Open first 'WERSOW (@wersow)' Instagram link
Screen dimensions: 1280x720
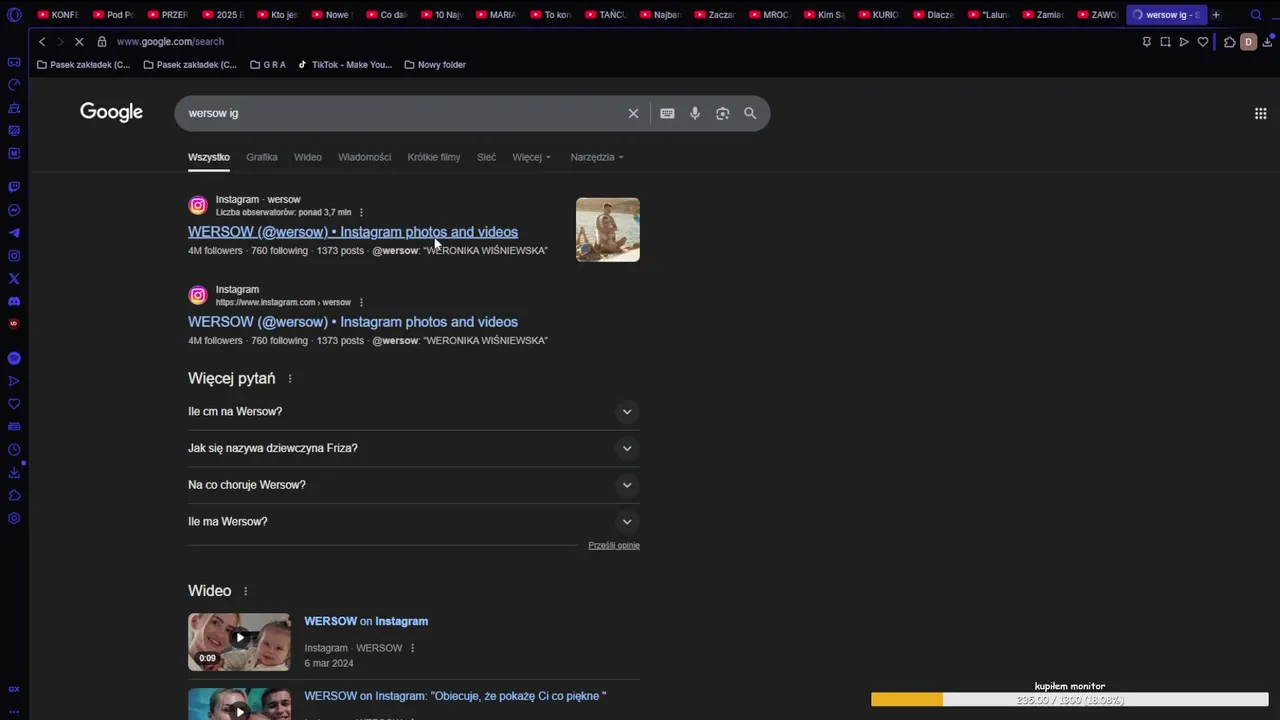point(353,232)
